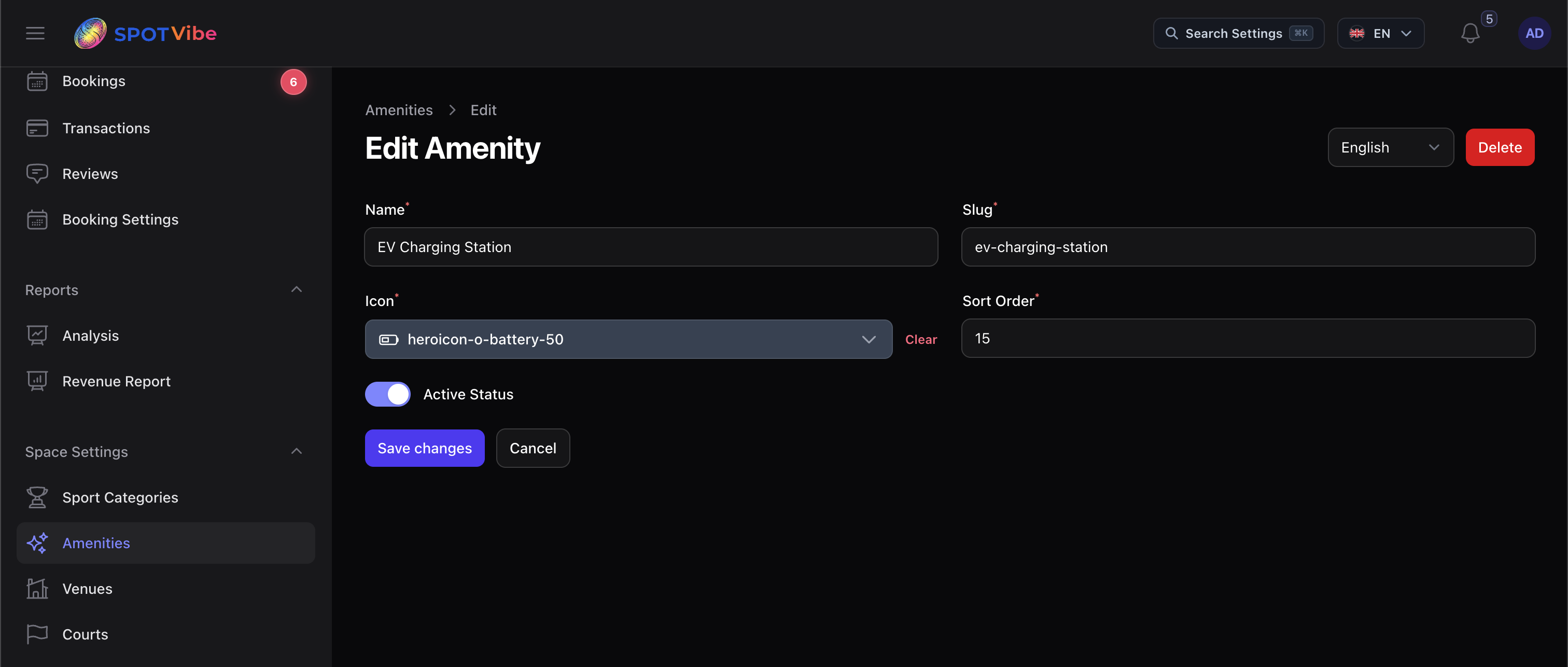Click the Revenue Report presentation icon

coord(37,381)
